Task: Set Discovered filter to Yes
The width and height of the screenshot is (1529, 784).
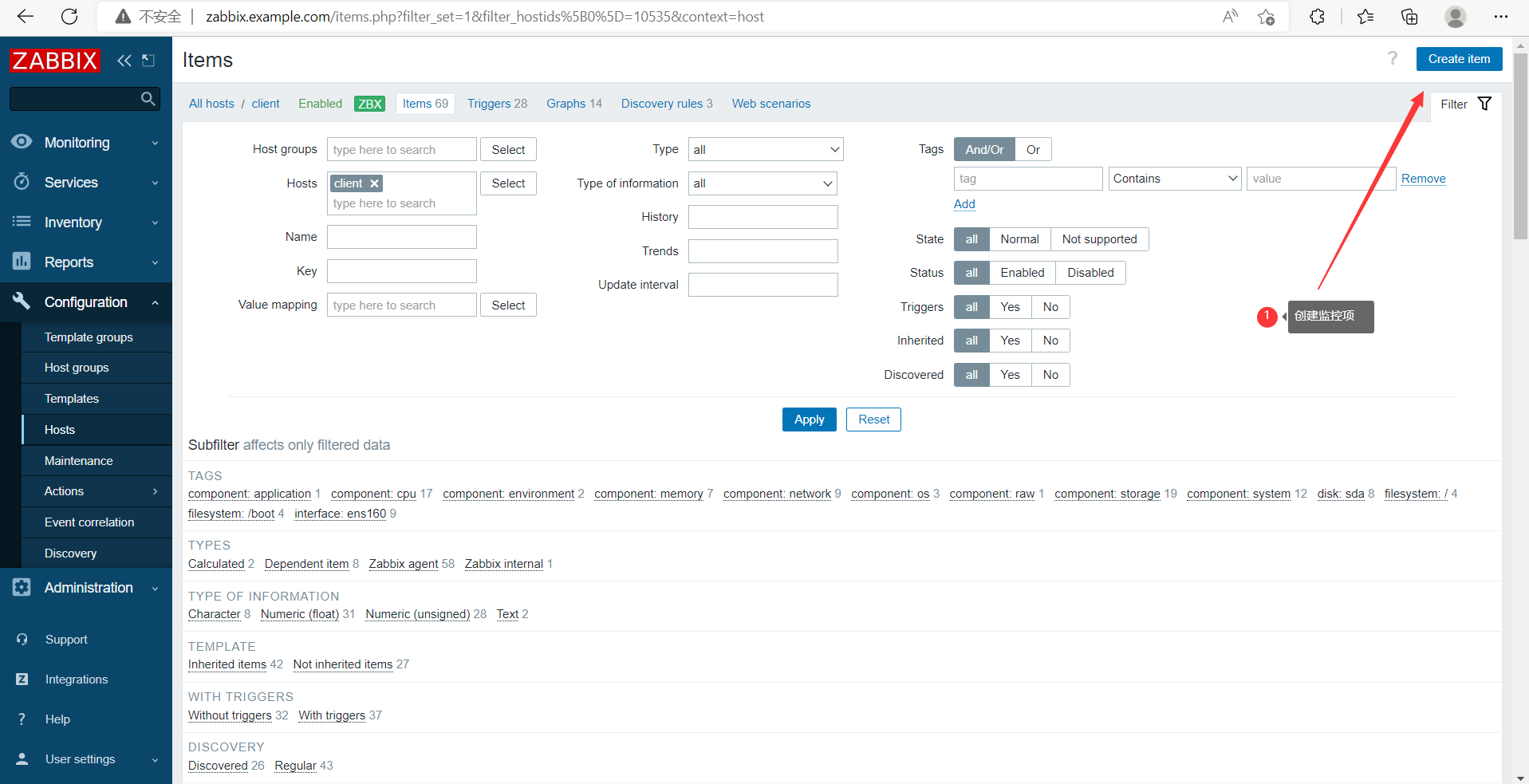Action: (x=1010, y=375)
